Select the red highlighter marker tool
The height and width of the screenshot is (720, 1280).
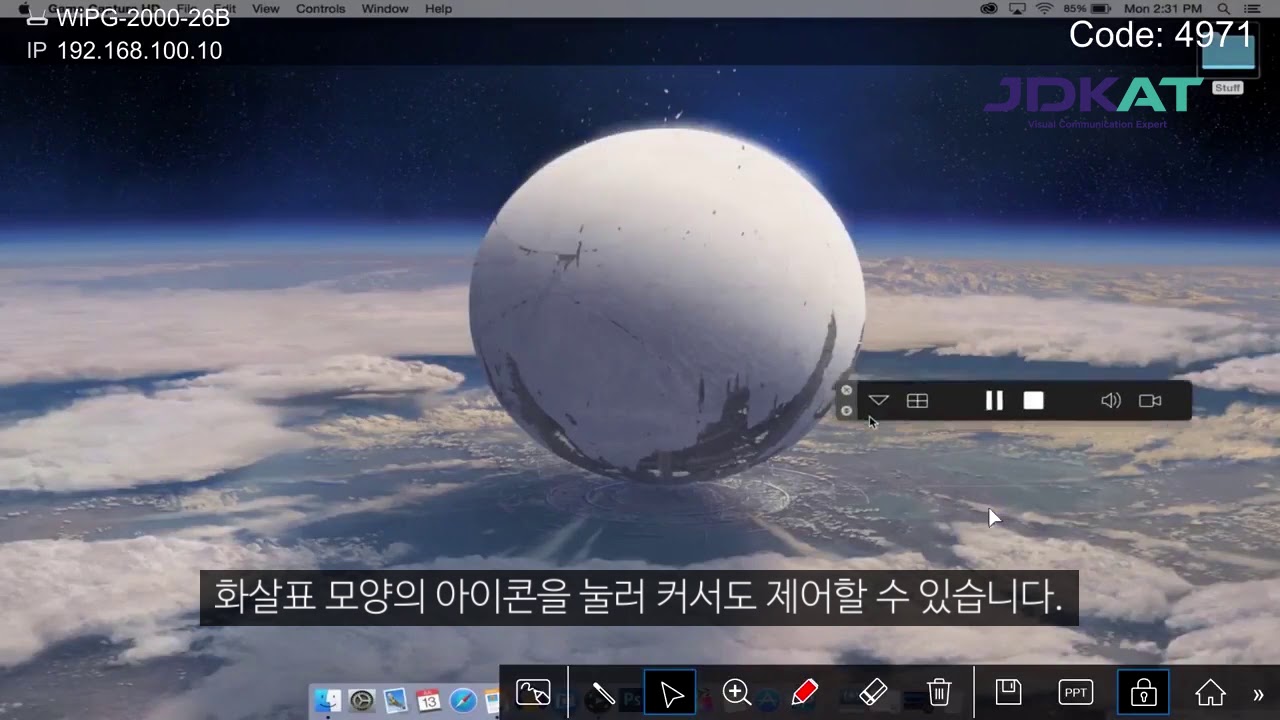click(804, 692)
